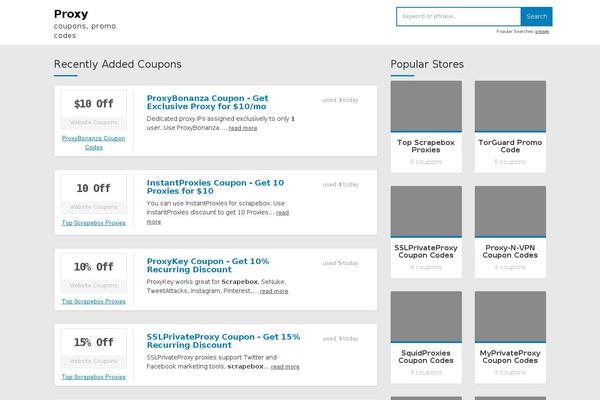Click the blue Search button
Screen dimensions: 600x400
click(x=536, y=16)
